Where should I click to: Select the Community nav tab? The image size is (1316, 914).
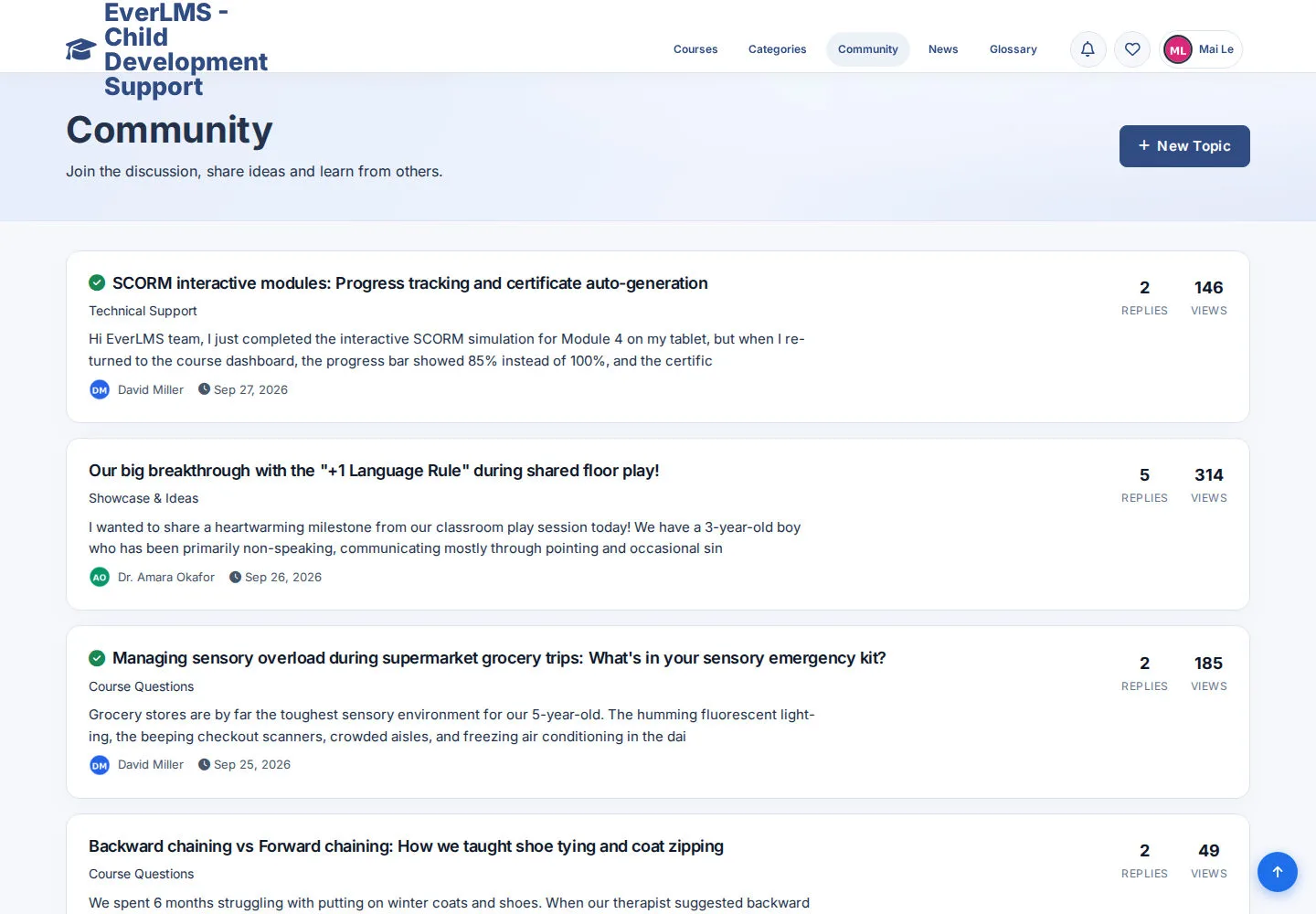[868, 49]
